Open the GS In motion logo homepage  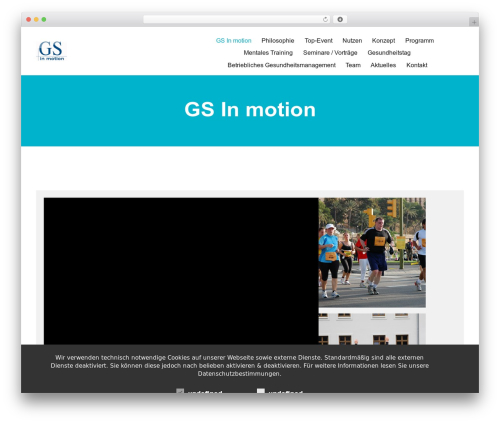(51, 50)
